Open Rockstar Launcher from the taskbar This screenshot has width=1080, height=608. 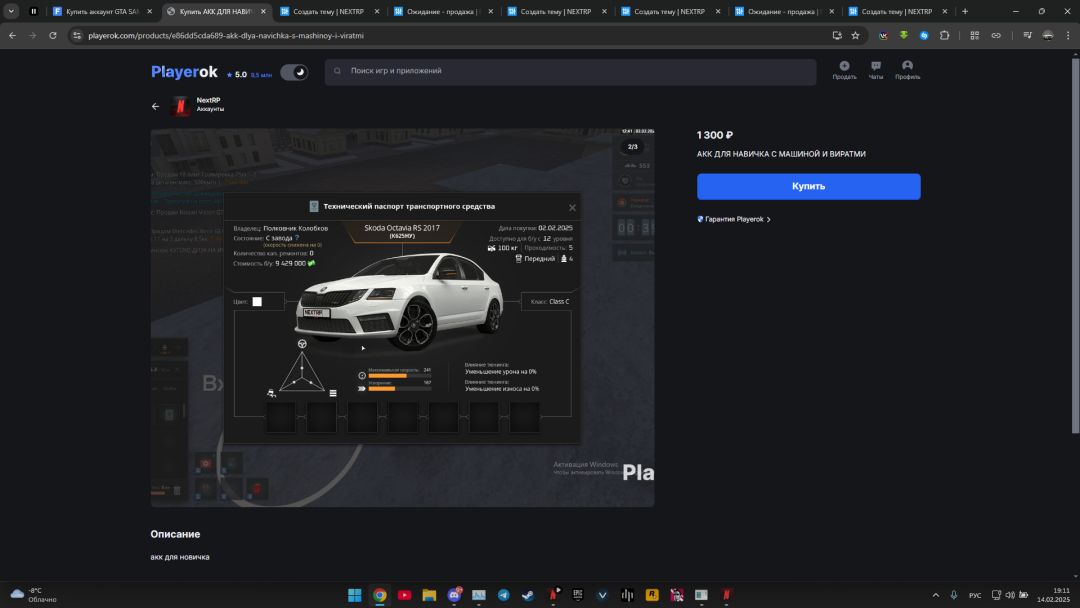click(x=652, y=595)
